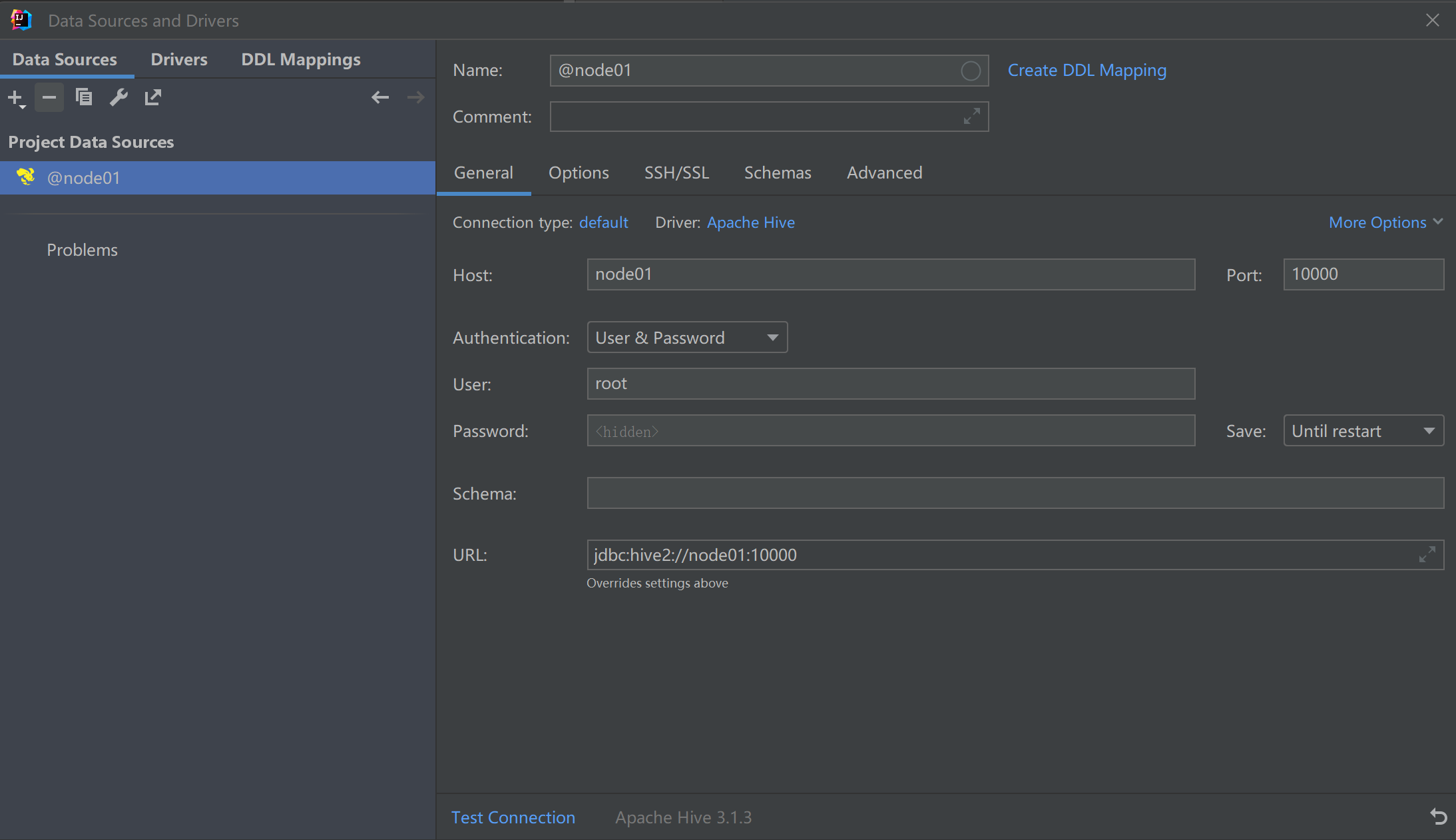1456x840 pixels.
Task: Select the Options tab
Action: (578, 172)
